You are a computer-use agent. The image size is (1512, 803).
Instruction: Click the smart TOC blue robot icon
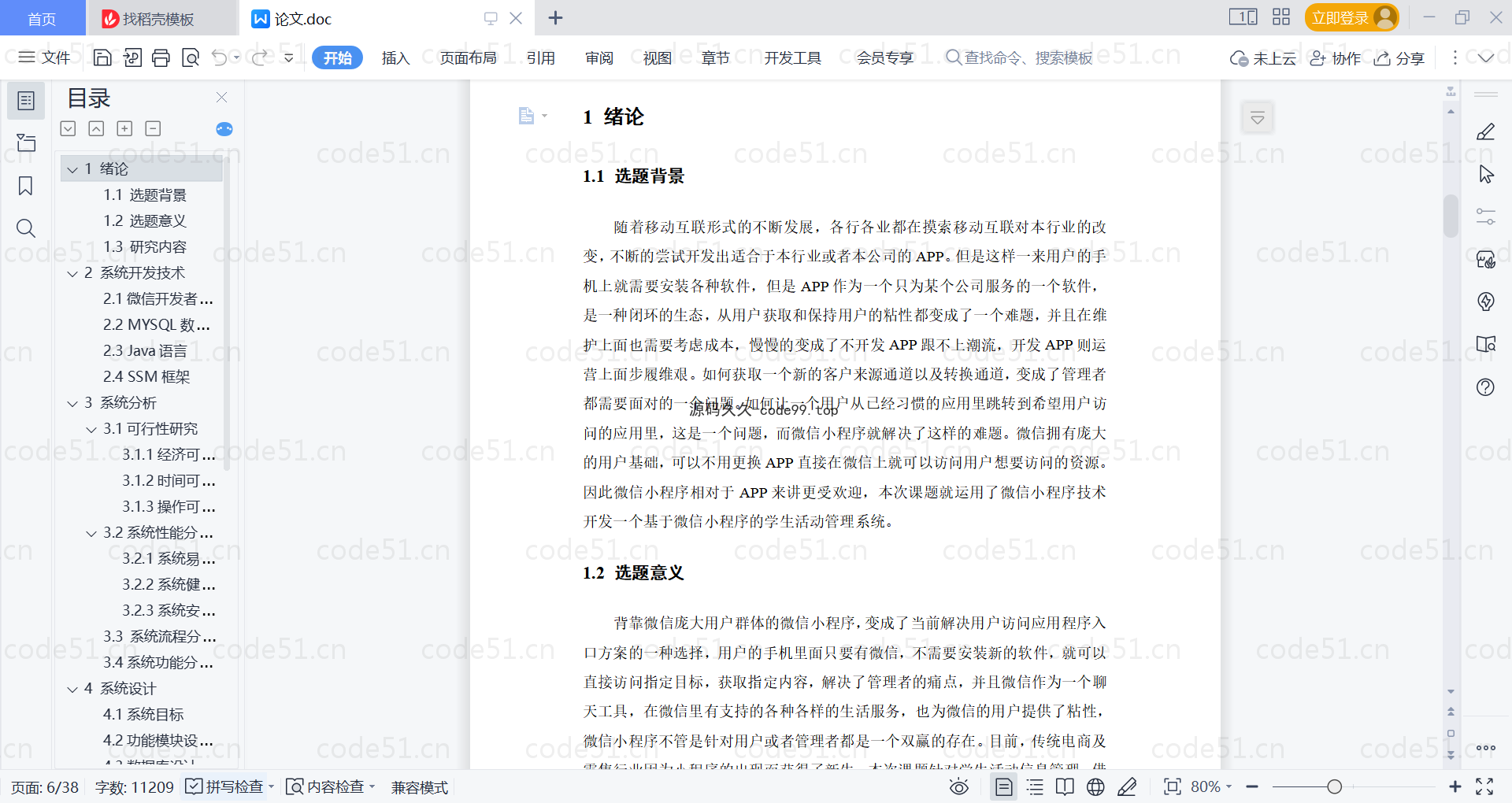tap(224, 129)
